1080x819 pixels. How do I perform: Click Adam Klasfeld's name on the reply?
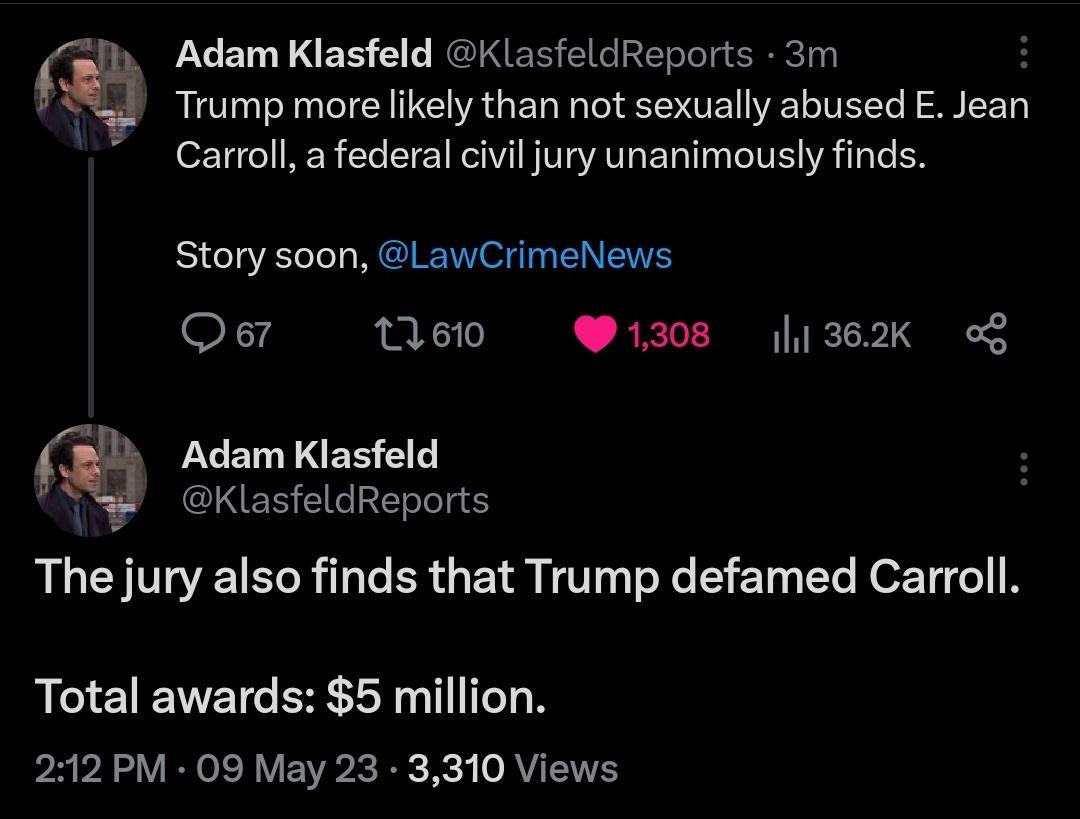[x=309, y=455]
